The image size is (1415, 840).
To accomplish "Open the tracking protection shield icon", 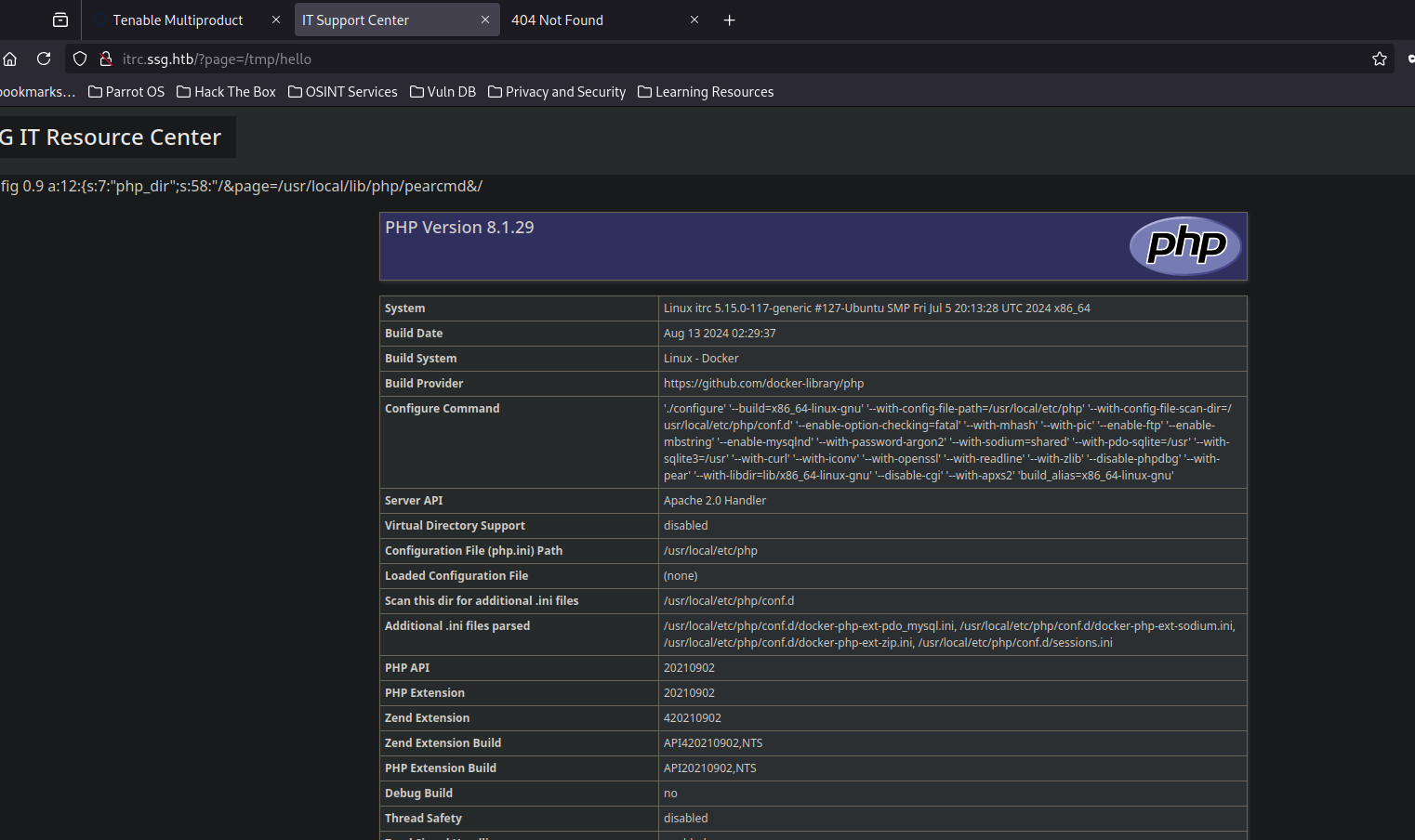I will pos(80,59).
